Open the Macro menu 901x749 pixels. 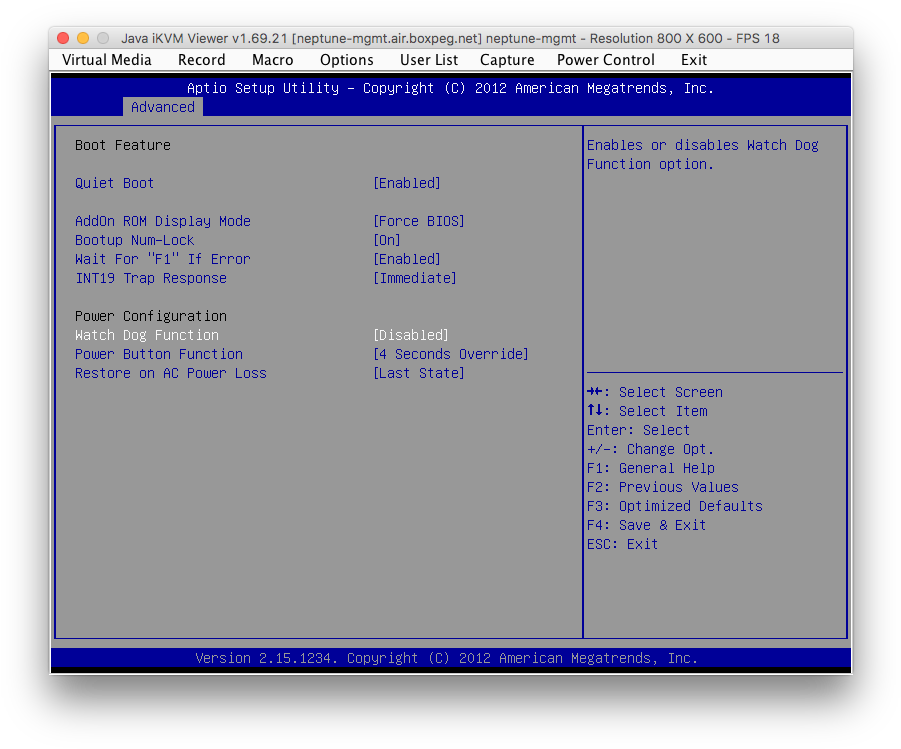273,60
